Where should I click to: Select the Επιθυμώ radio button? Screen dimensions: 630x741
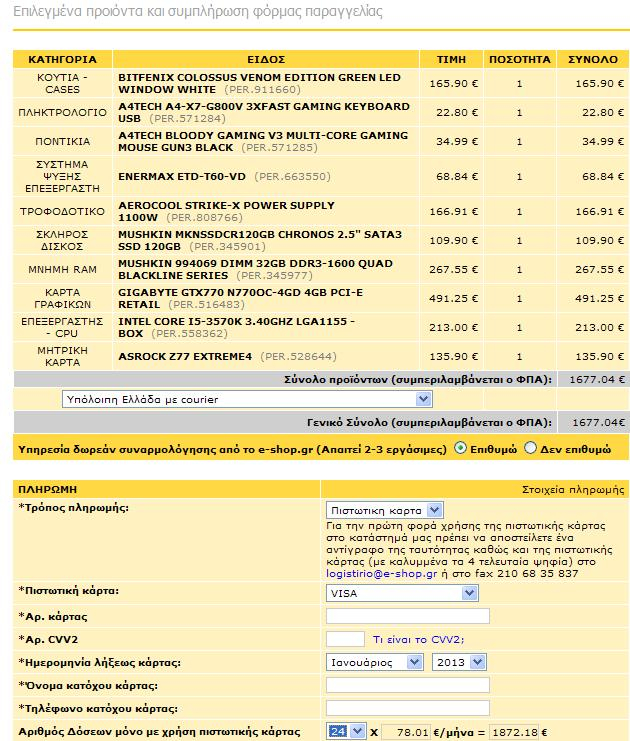[x=460, y=448]
